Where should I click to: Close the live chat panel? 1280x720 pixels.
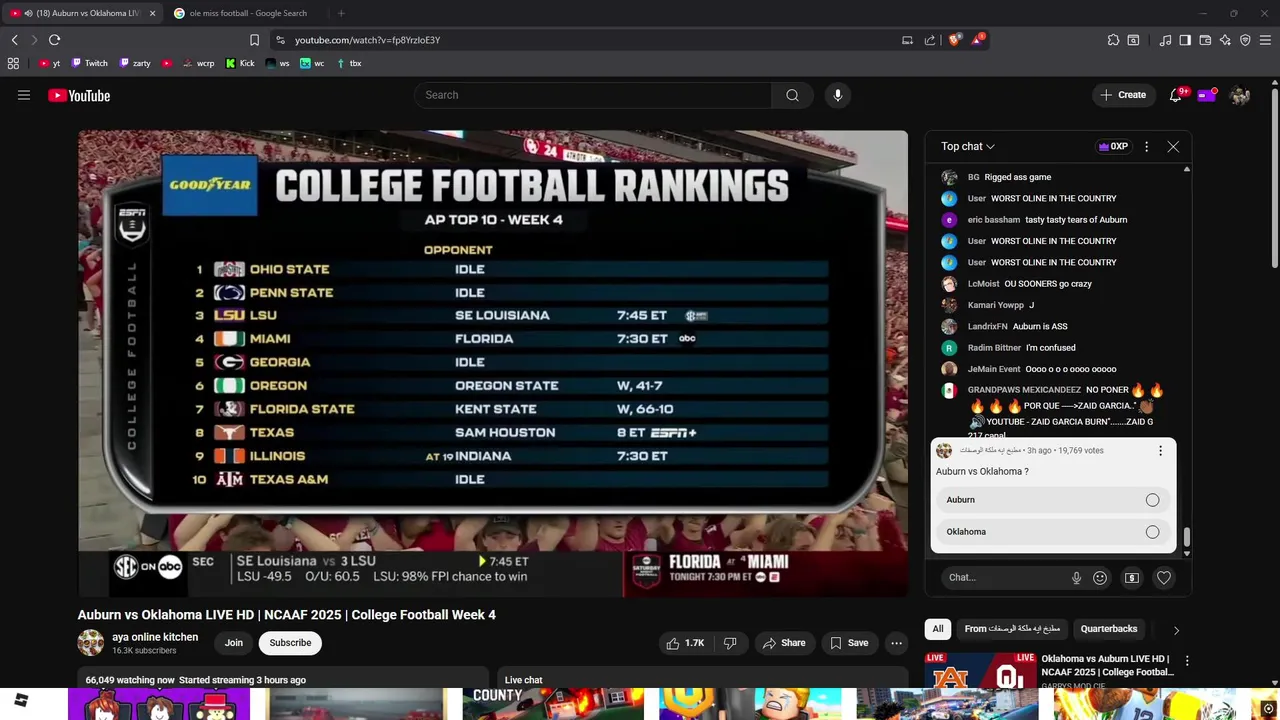pos(1173,146)
